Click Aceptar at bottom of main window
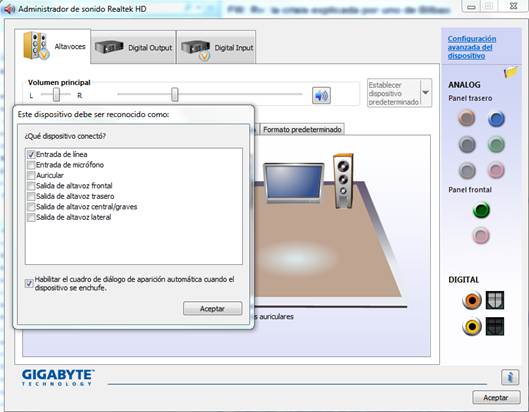 click(496, 398)
